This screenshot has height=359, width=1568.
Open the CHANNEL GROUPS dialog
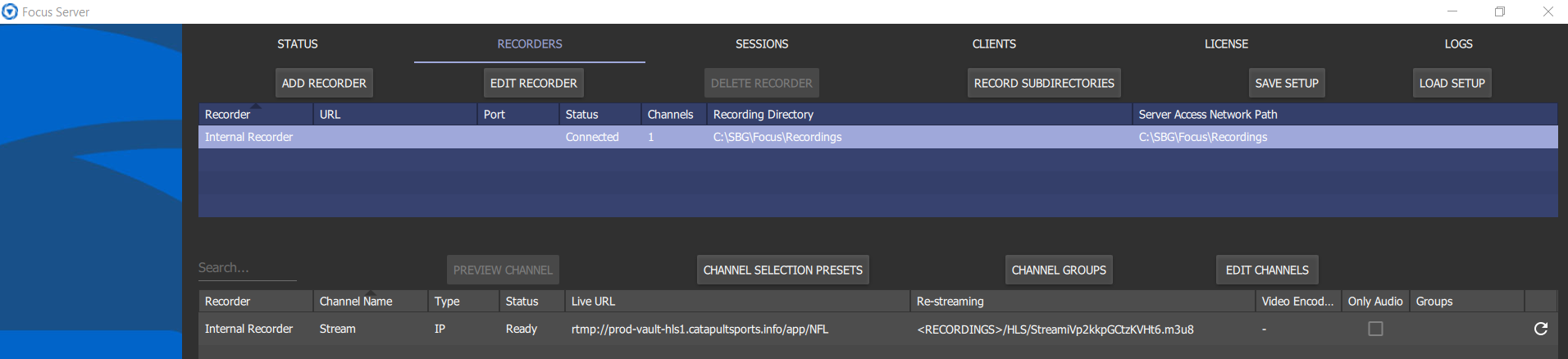[1059, 270]
